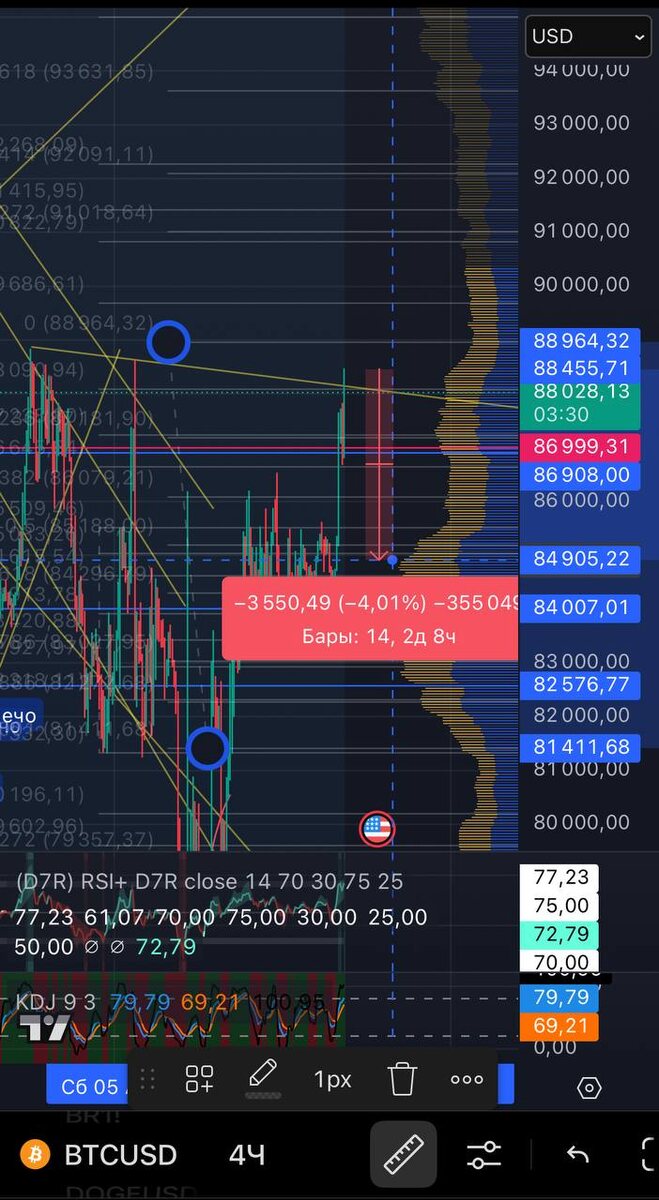Click the orange KDJ 69,21 scale label

click(x=560, y=1026)
